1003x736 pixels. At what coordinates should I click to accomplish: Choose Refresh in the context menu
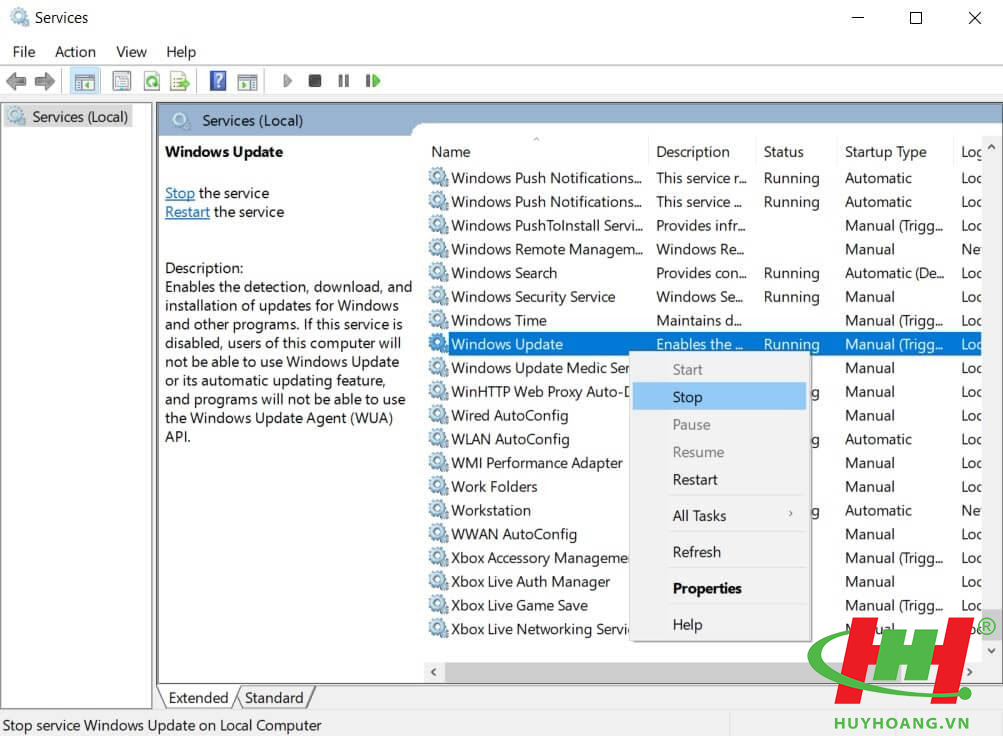pos(720,552)
